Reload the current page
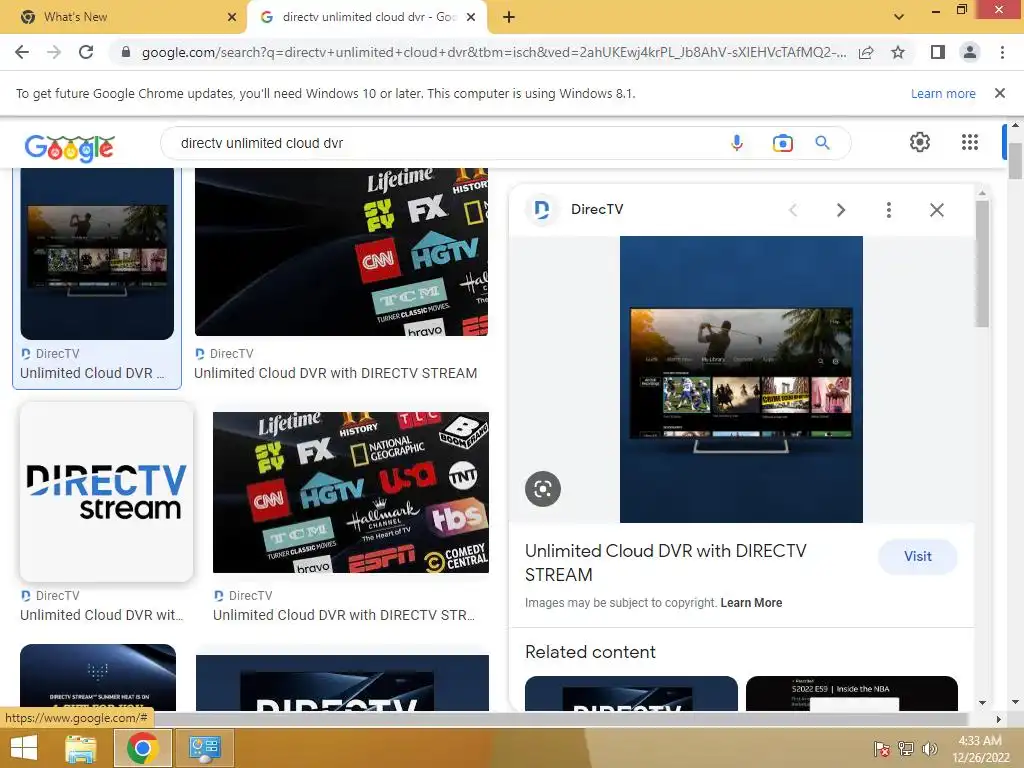 pos(86,52)
